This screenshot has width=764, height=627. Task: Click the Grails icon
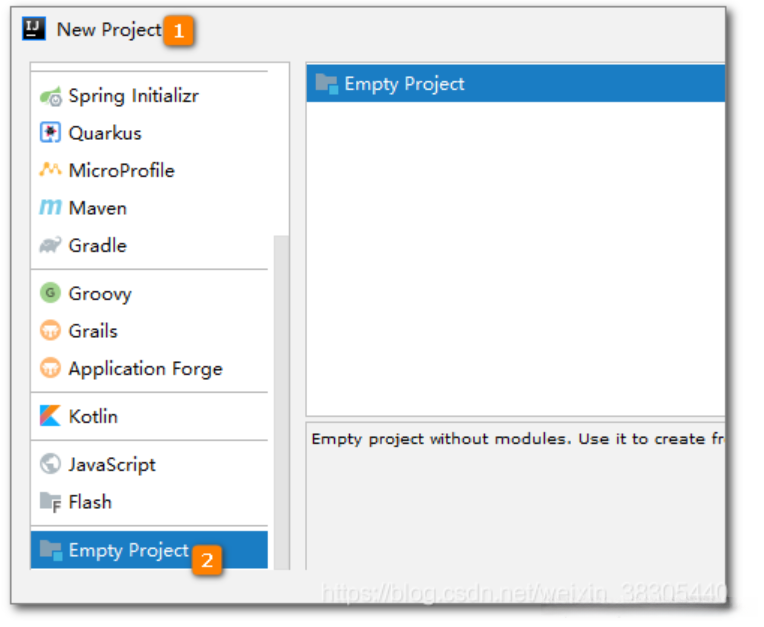pos(50,331)
